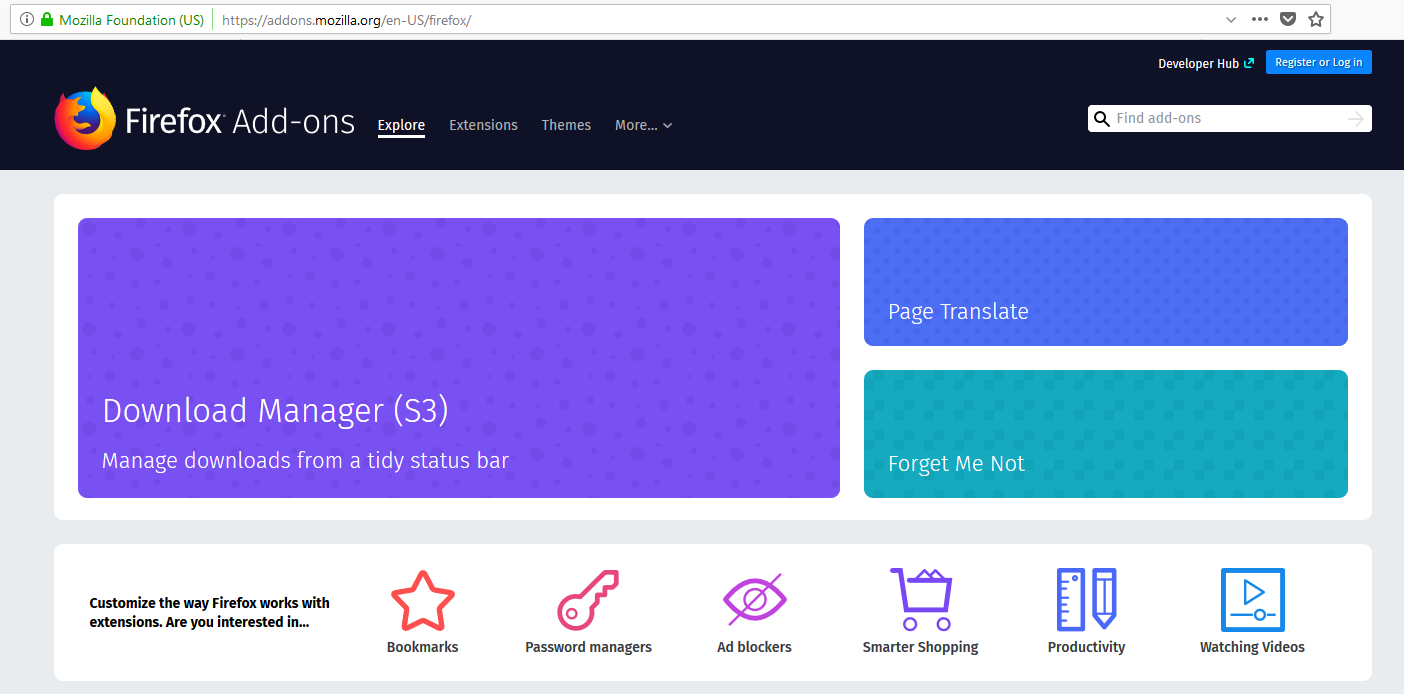Click the Smarter Shopping category label

[x=920, y=647]
